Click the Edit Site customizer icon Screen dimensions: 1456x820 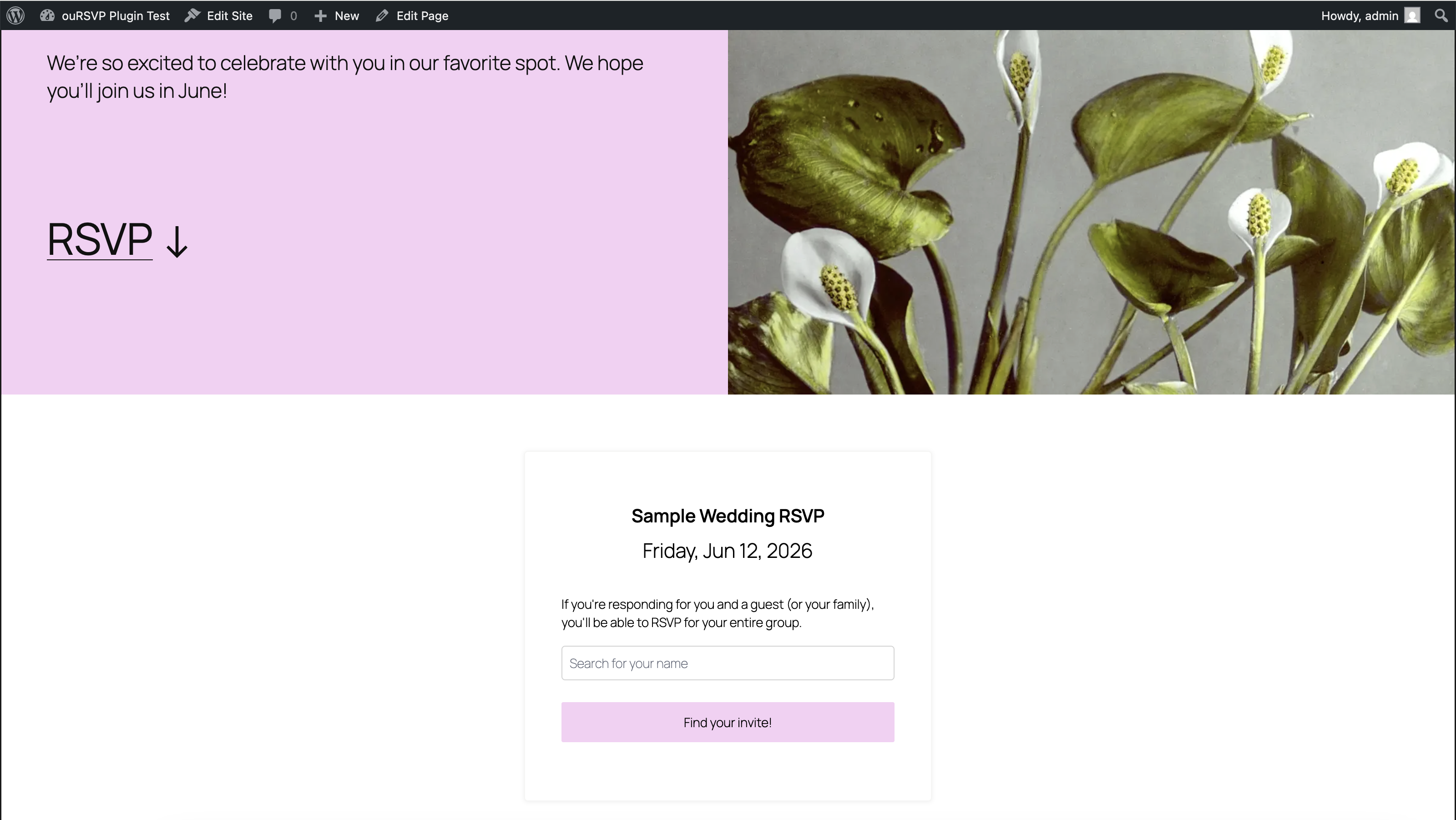(192, 15)
